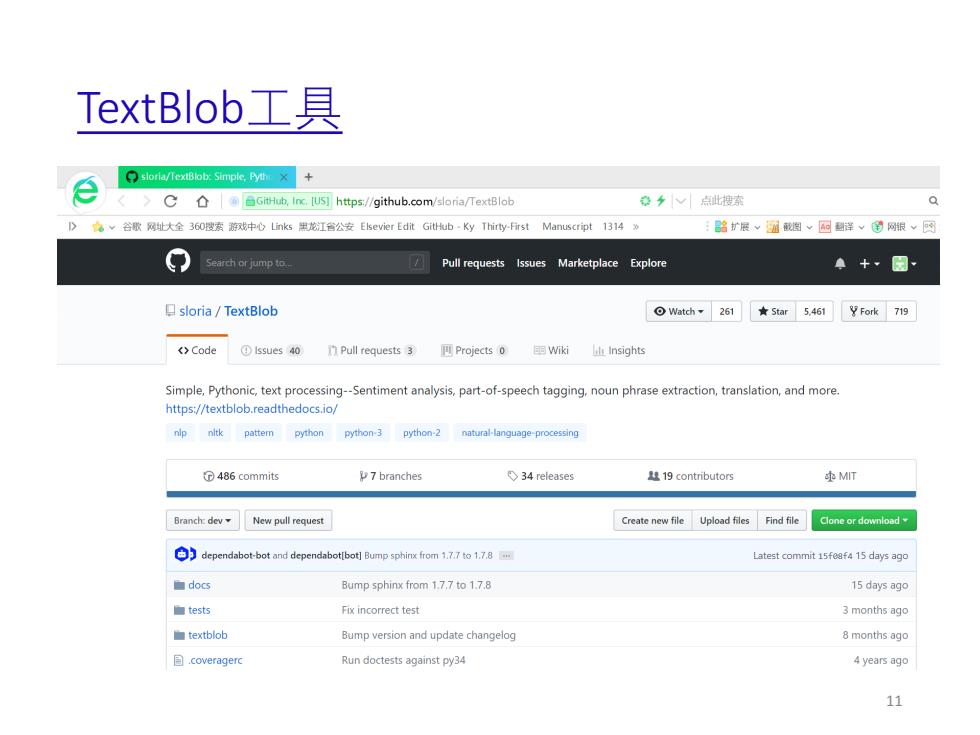Open Marketplace in the top navigation
This screenshot has height=735, width=980.
tap(588, 263)
